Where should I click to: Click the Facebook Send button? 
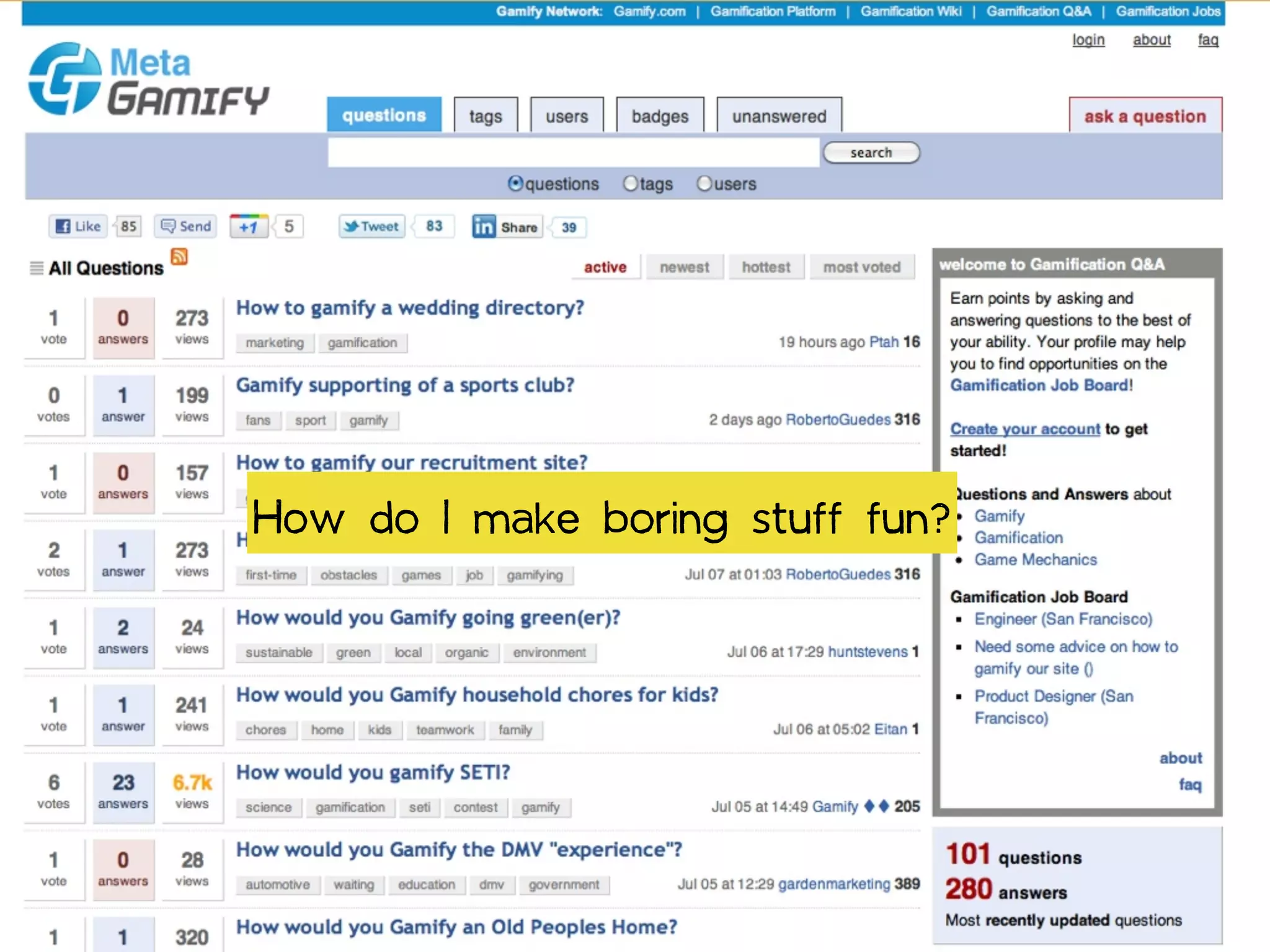[186, 226]
